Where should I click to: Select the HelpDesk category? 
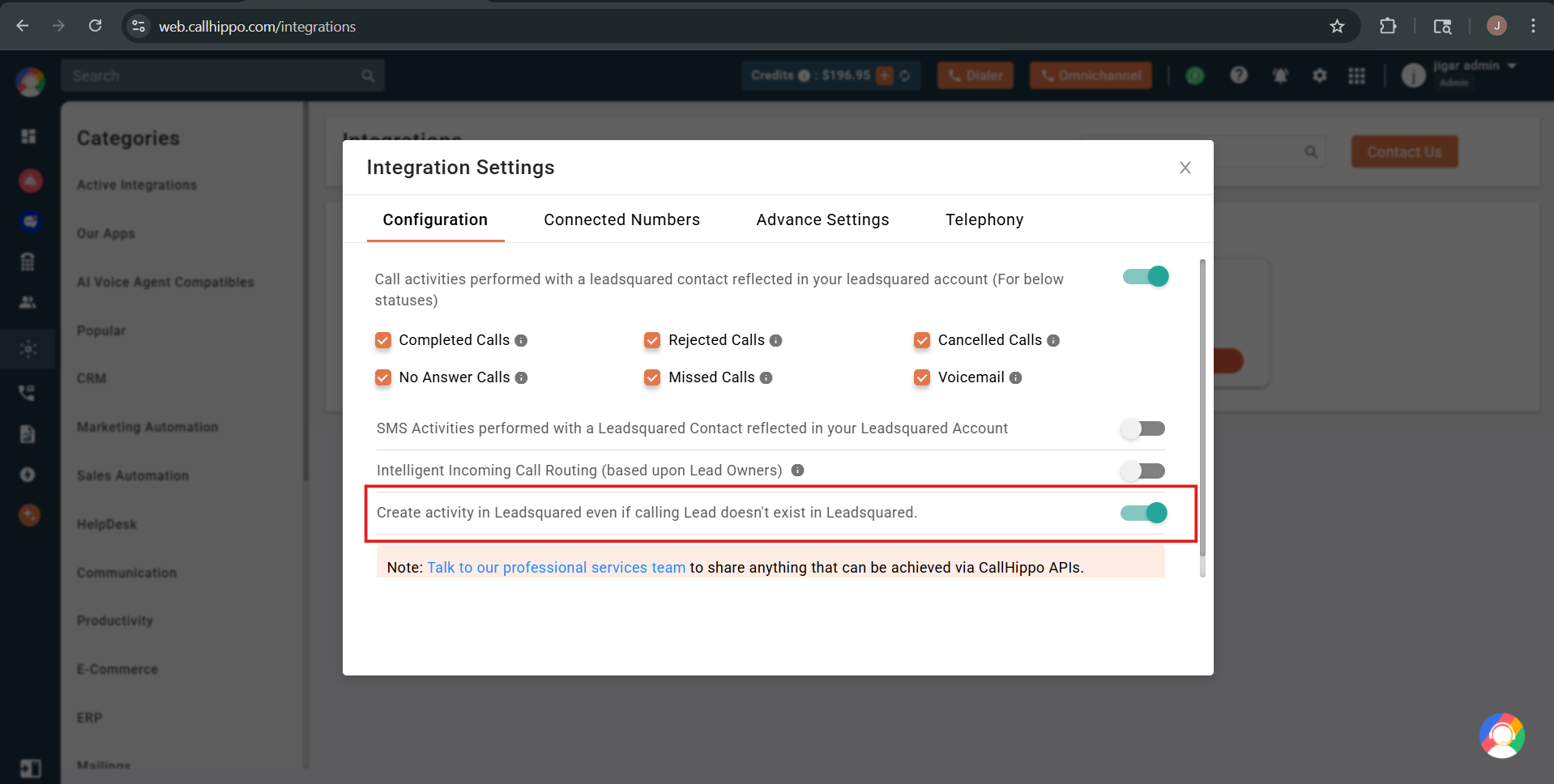coord(107,524)
